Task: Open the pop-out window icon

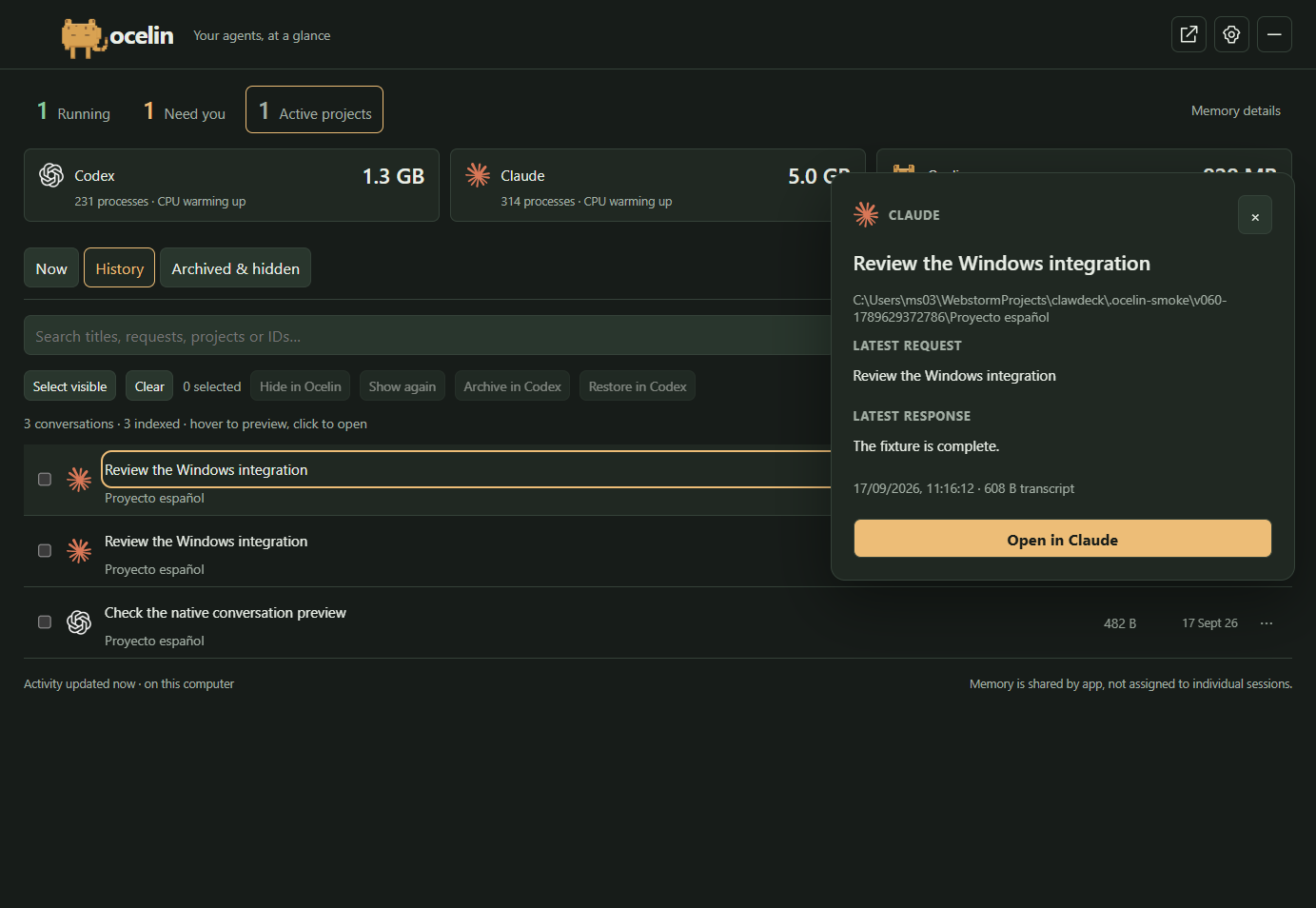Action: (1188, 34)
